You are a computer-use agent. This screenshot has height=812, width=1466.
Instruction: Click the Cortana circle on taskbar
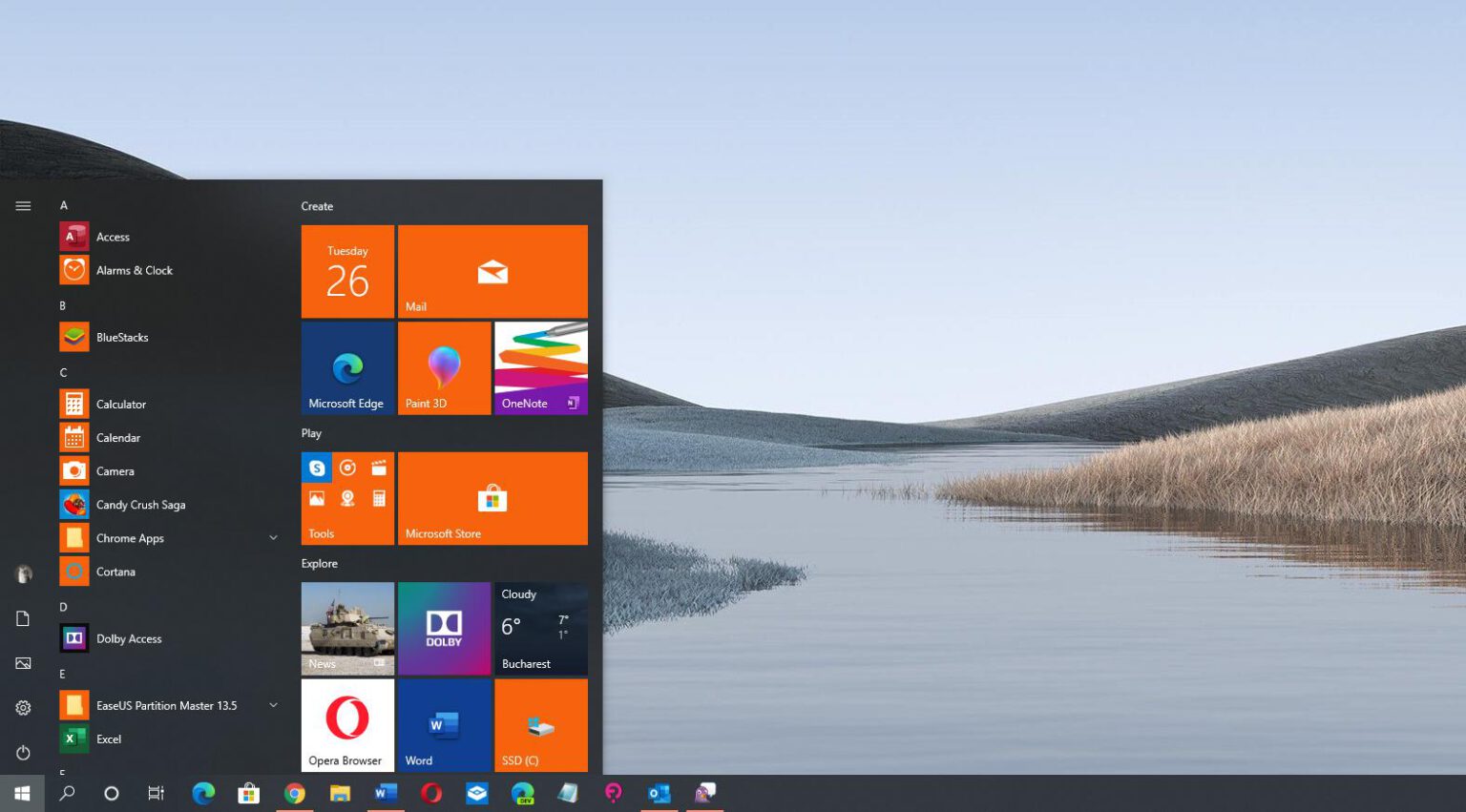(x=111, y=793)
